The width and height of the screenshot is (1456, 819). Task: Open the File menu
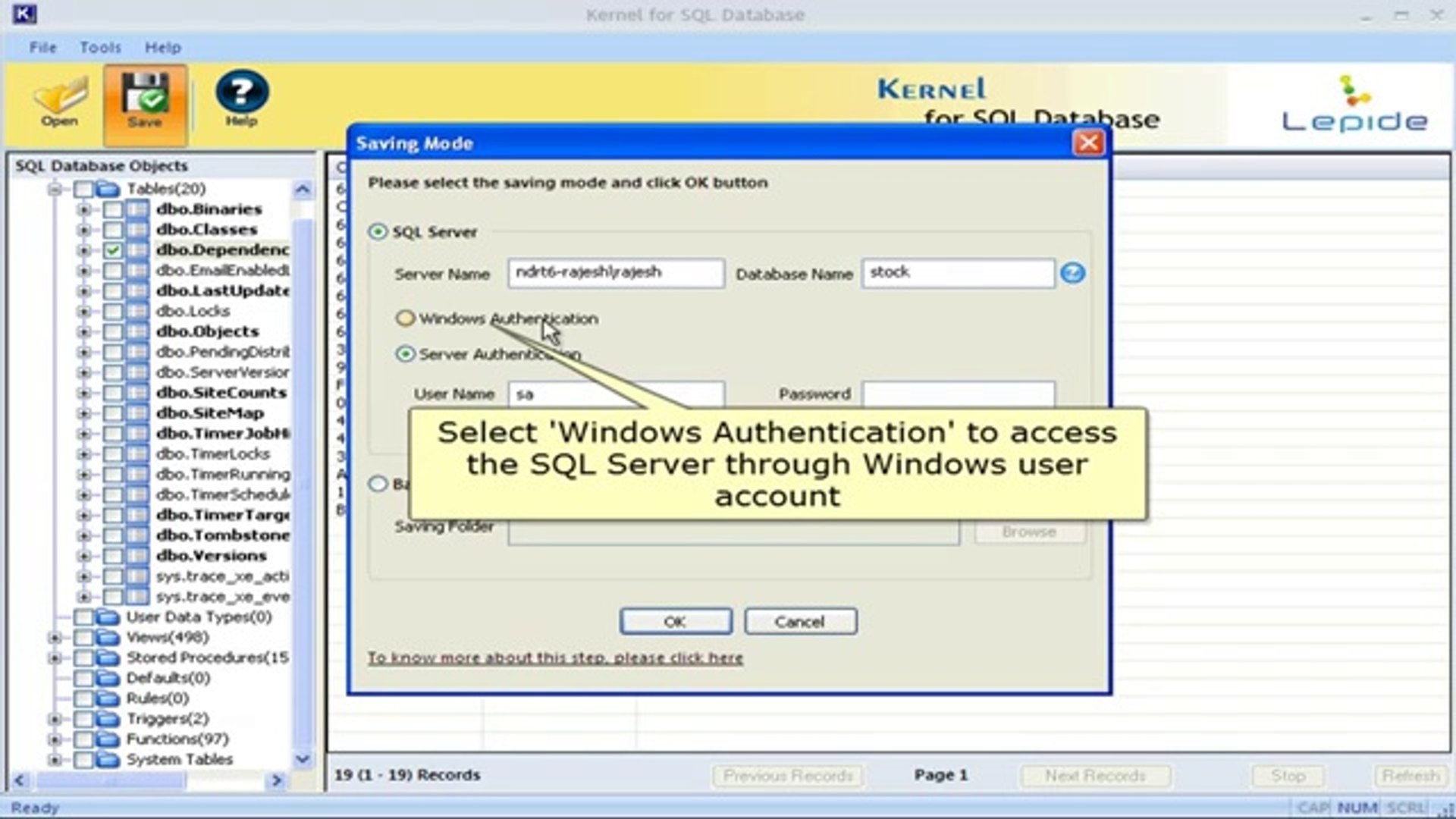point(42,47)
